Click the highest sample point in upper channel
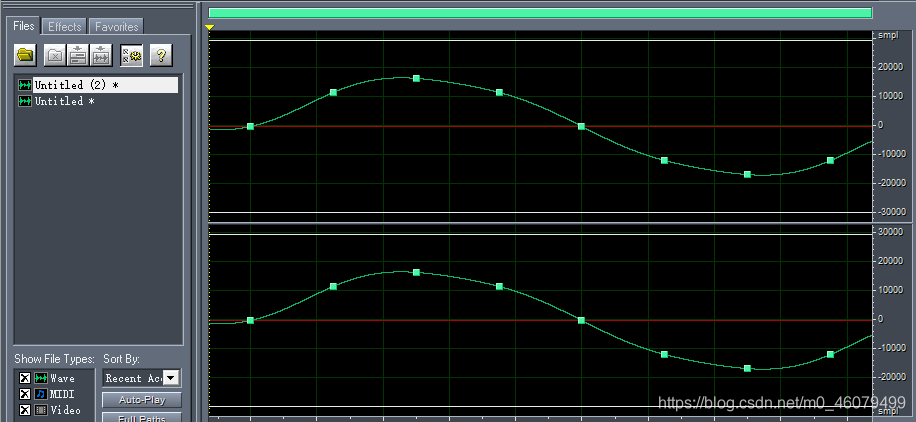The image size is (916, 422). pos(417,78)
